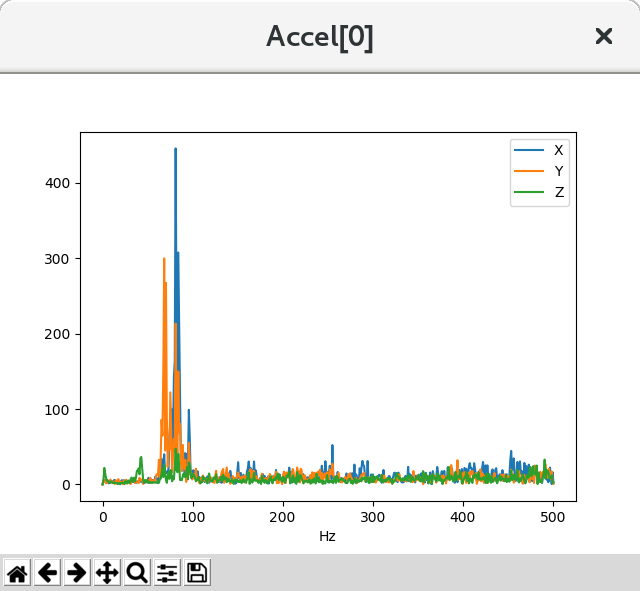Close the Accel[0] window

(x=604, y=36)
